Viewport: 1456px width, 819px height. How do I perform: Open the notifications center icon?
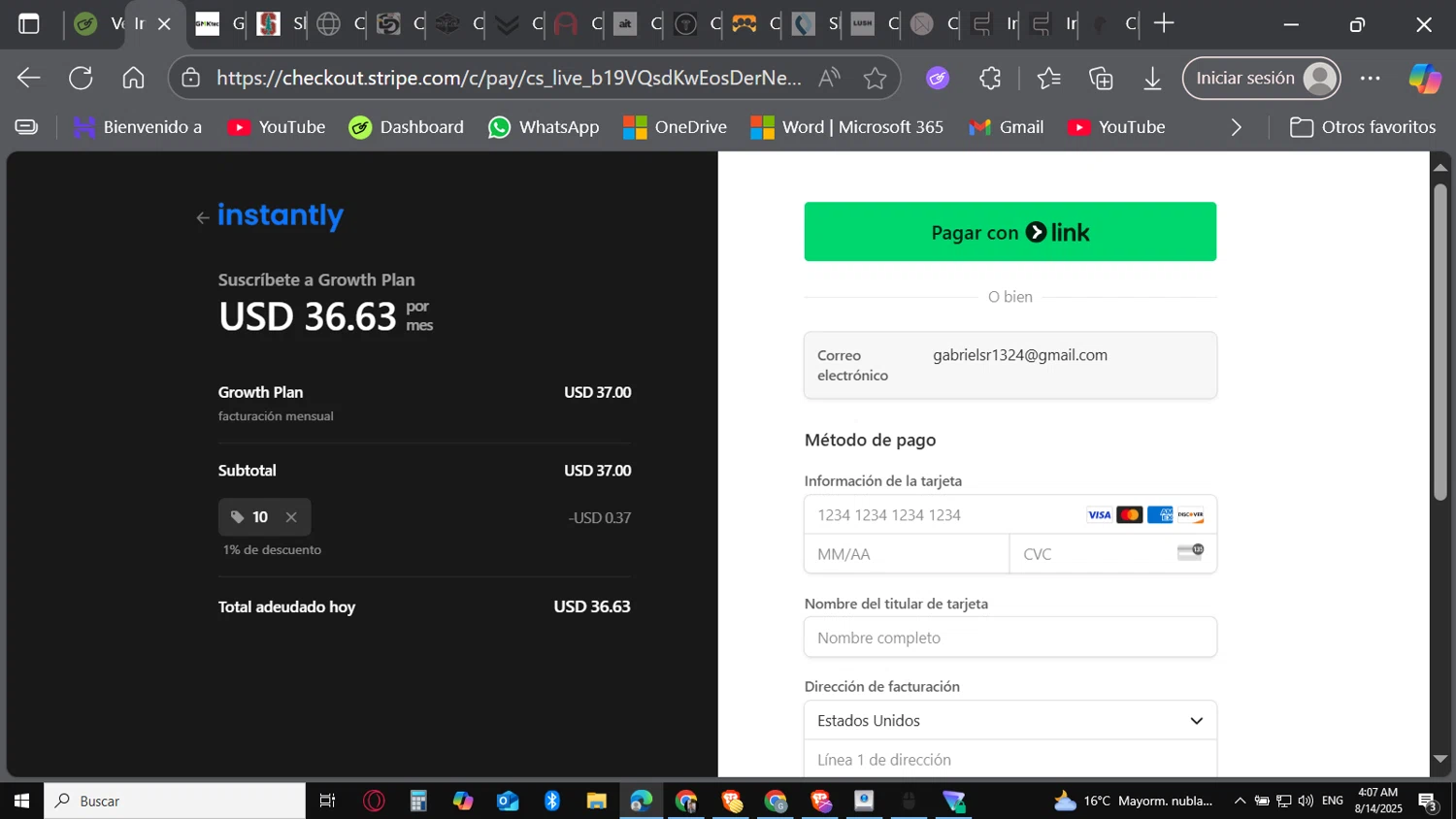(1428, 802)
